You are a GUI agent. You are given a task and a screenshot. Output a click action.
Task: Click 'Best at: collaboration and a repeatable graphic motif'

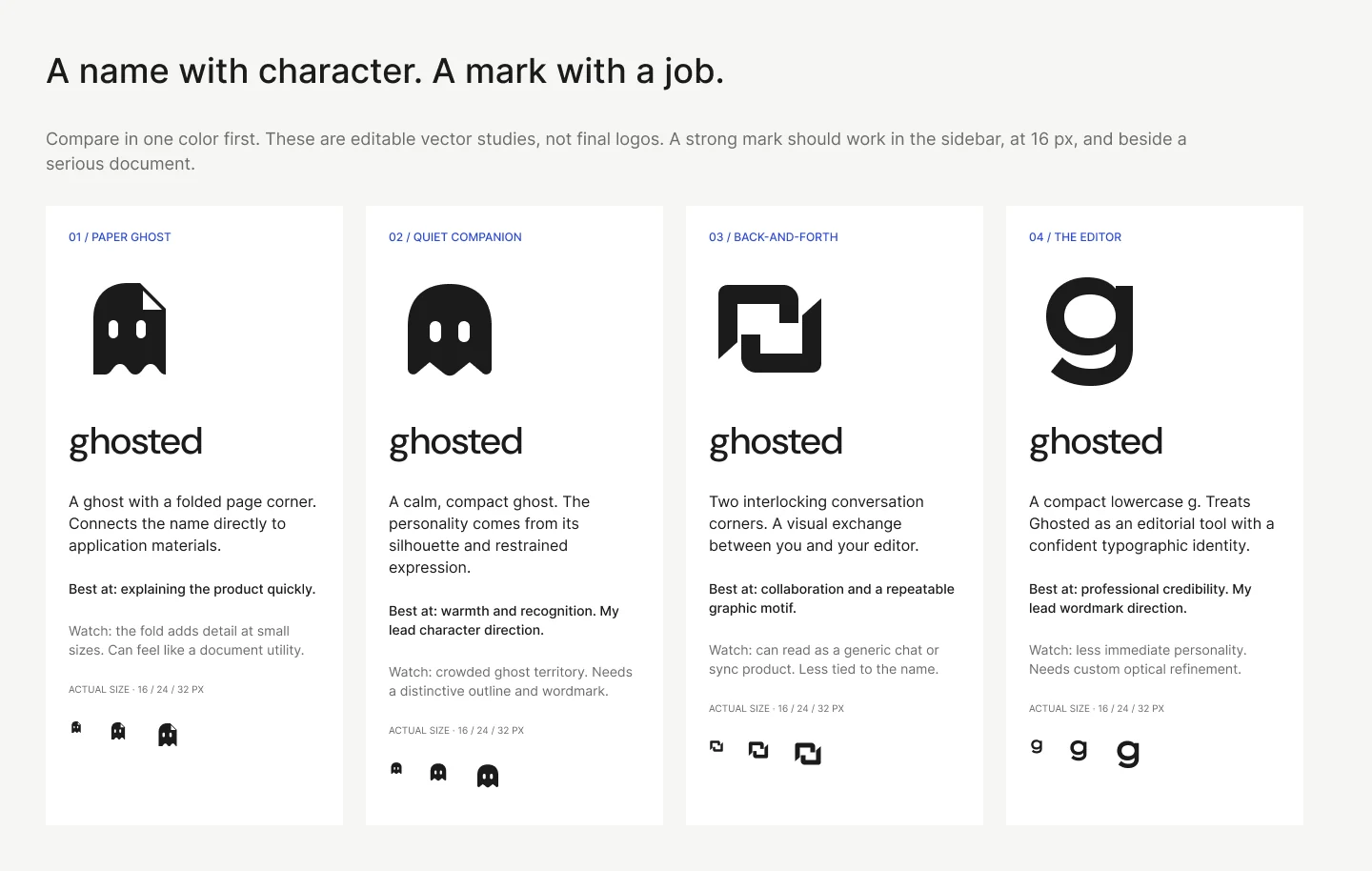point(832,598)
